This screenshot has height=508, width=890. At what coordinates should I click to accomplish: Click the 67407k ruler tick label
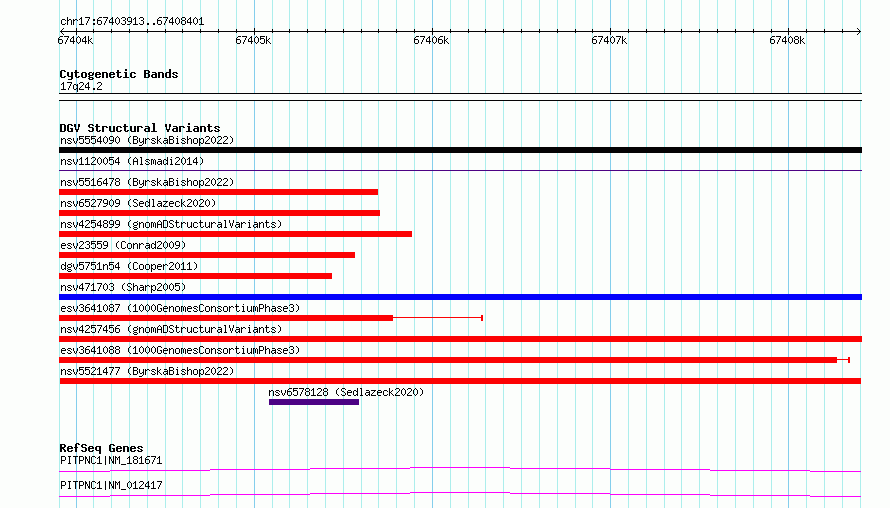609,40
